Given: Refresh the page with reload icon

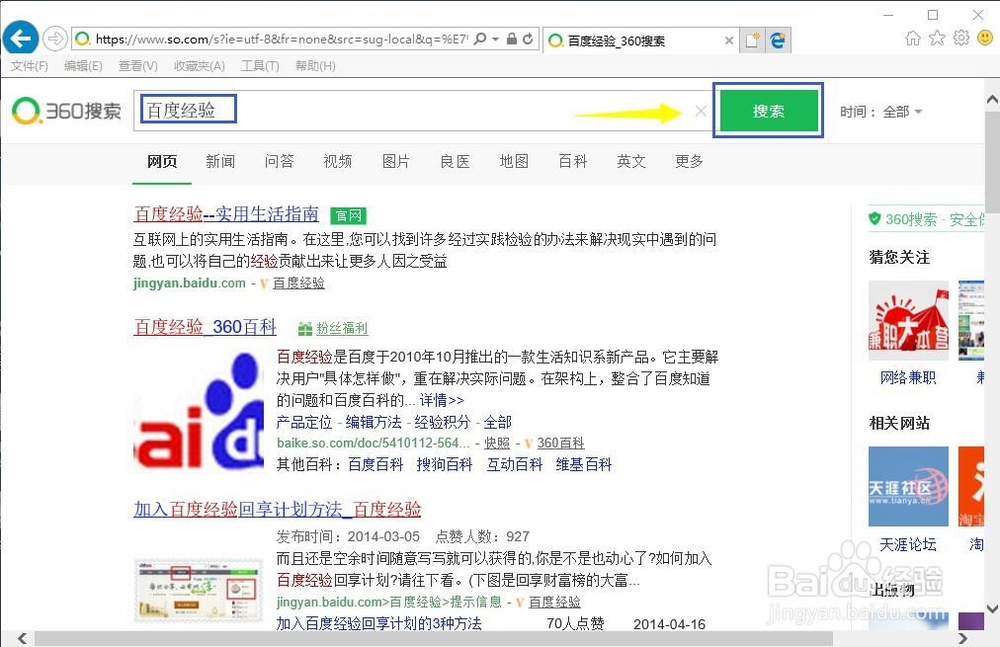Looking at the screenshot, I should click(x=528, y=39).
